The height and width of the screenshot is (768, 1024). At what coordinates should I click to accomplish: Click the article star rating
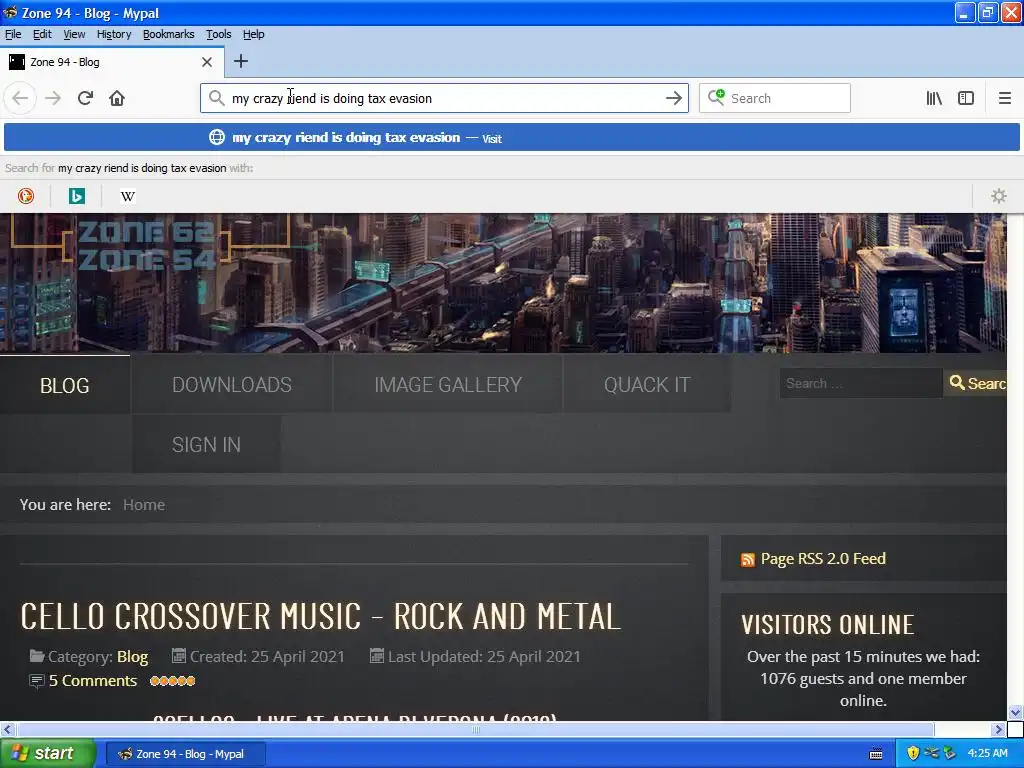tap(172, 681)
